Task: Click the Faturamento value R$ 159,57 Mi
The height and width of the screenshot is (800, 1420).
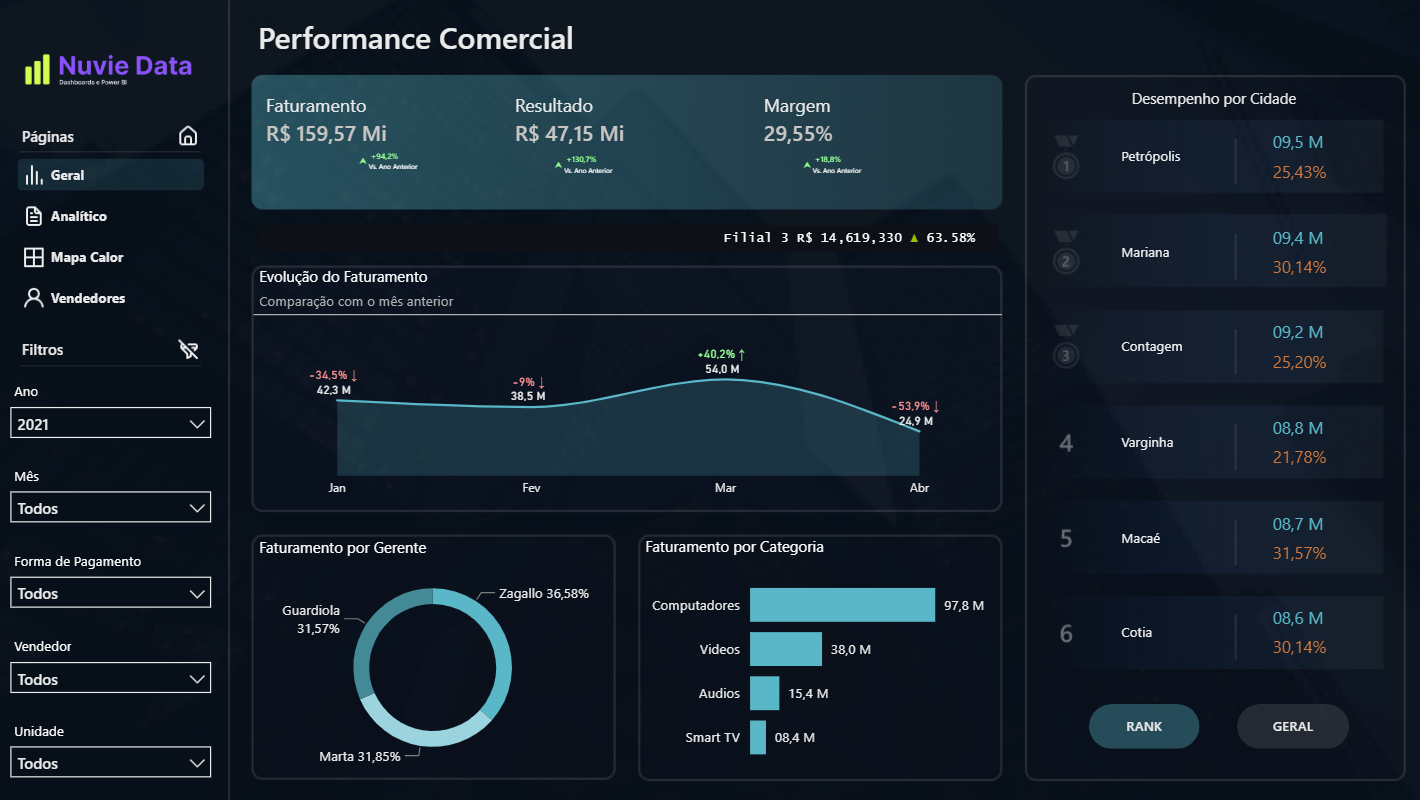Action: pyautogui.click(x=326, y=133)
